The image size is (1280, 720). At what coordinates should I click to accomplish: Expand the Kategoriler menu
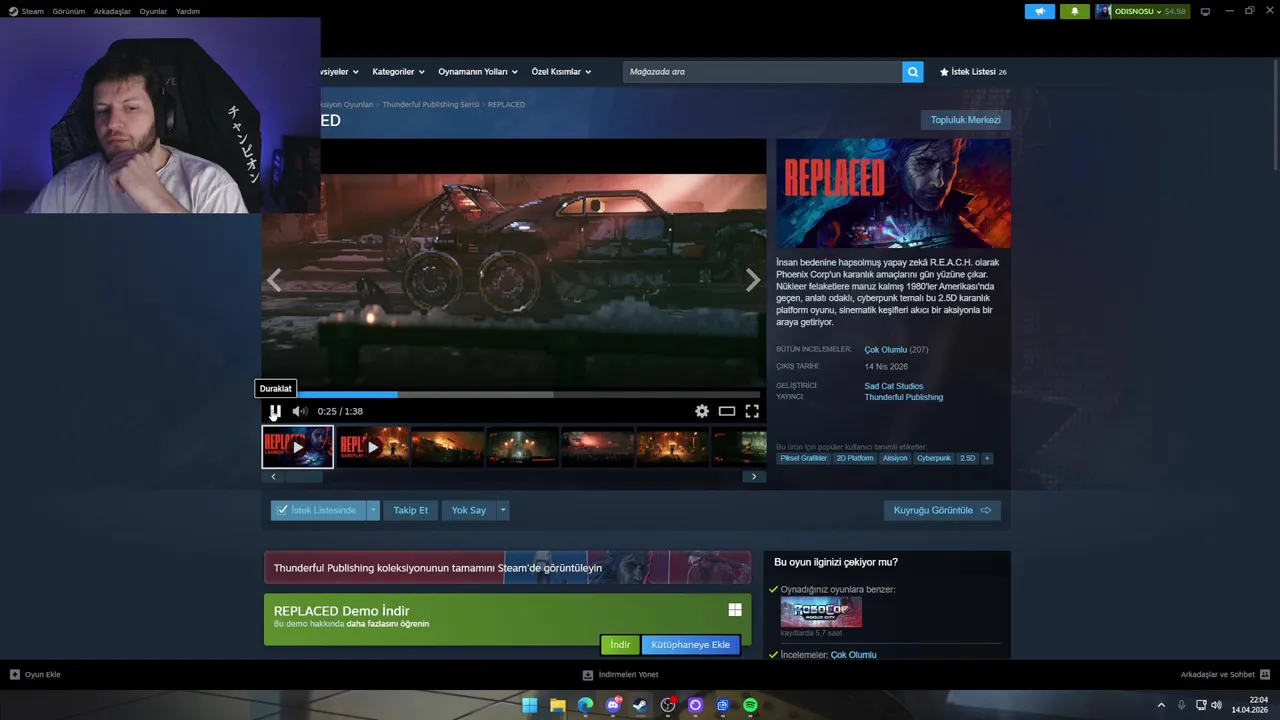click(398, 72)
